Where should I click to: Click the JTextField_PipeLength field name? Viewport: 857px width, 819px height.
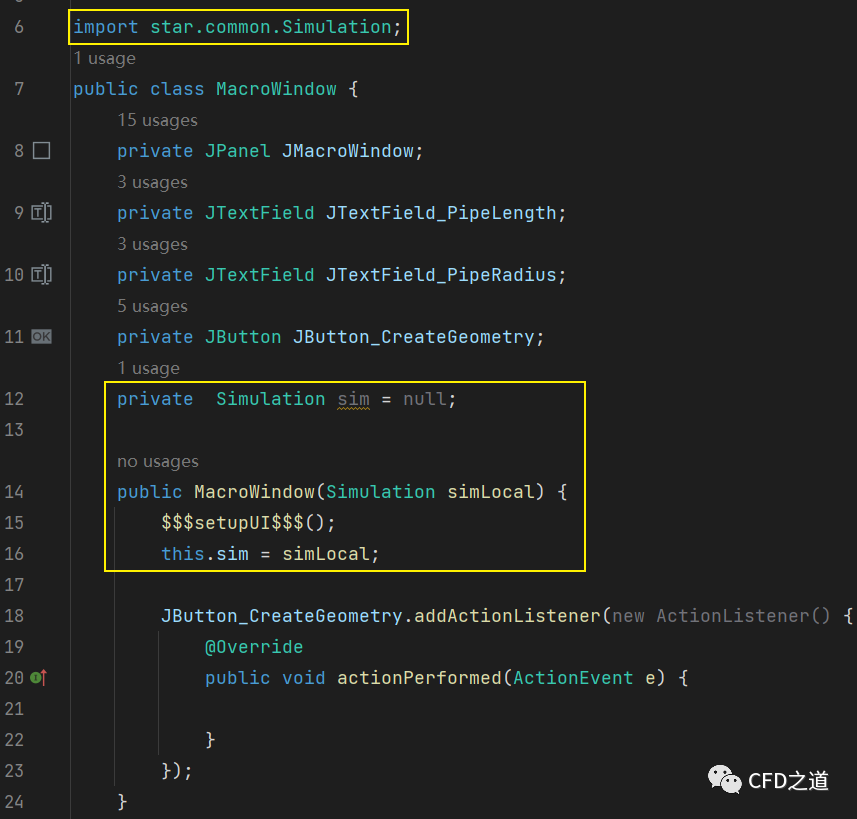point(441,213)
